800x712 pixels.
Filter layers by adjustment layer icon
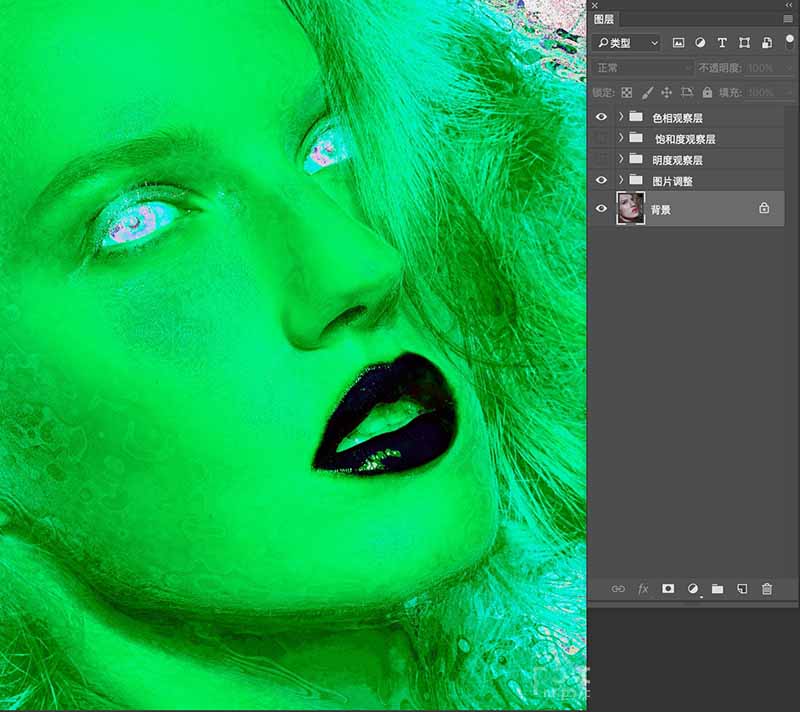(x=700, y=43)
